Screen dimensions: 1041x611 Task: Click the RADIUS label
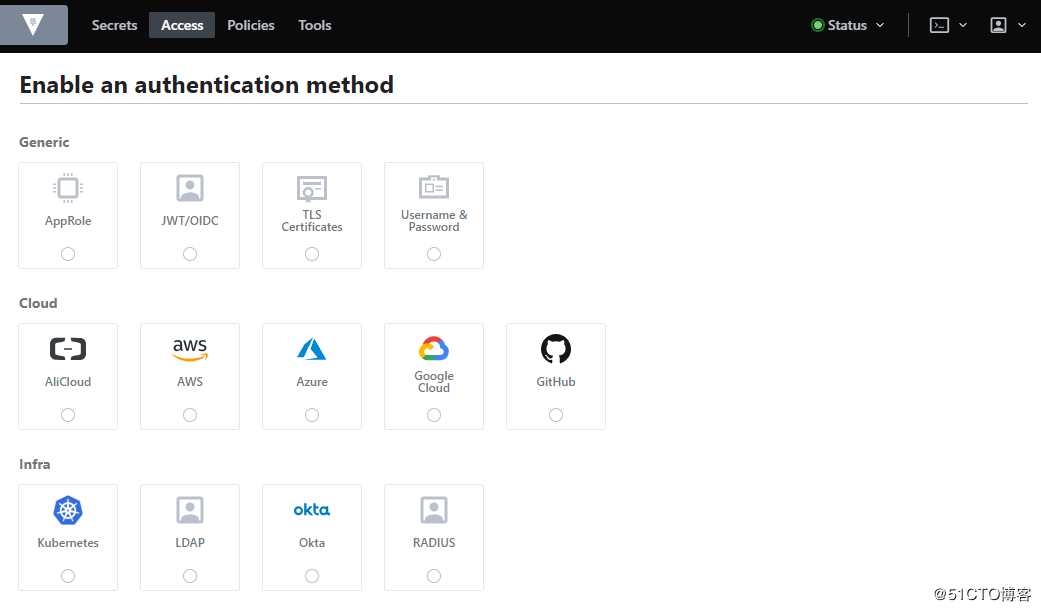(434, 543)
